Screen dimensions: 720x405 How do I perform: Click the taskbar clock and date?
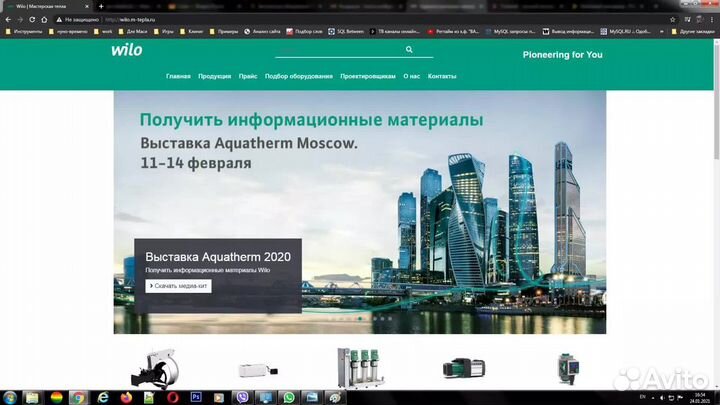pos(699,398)
